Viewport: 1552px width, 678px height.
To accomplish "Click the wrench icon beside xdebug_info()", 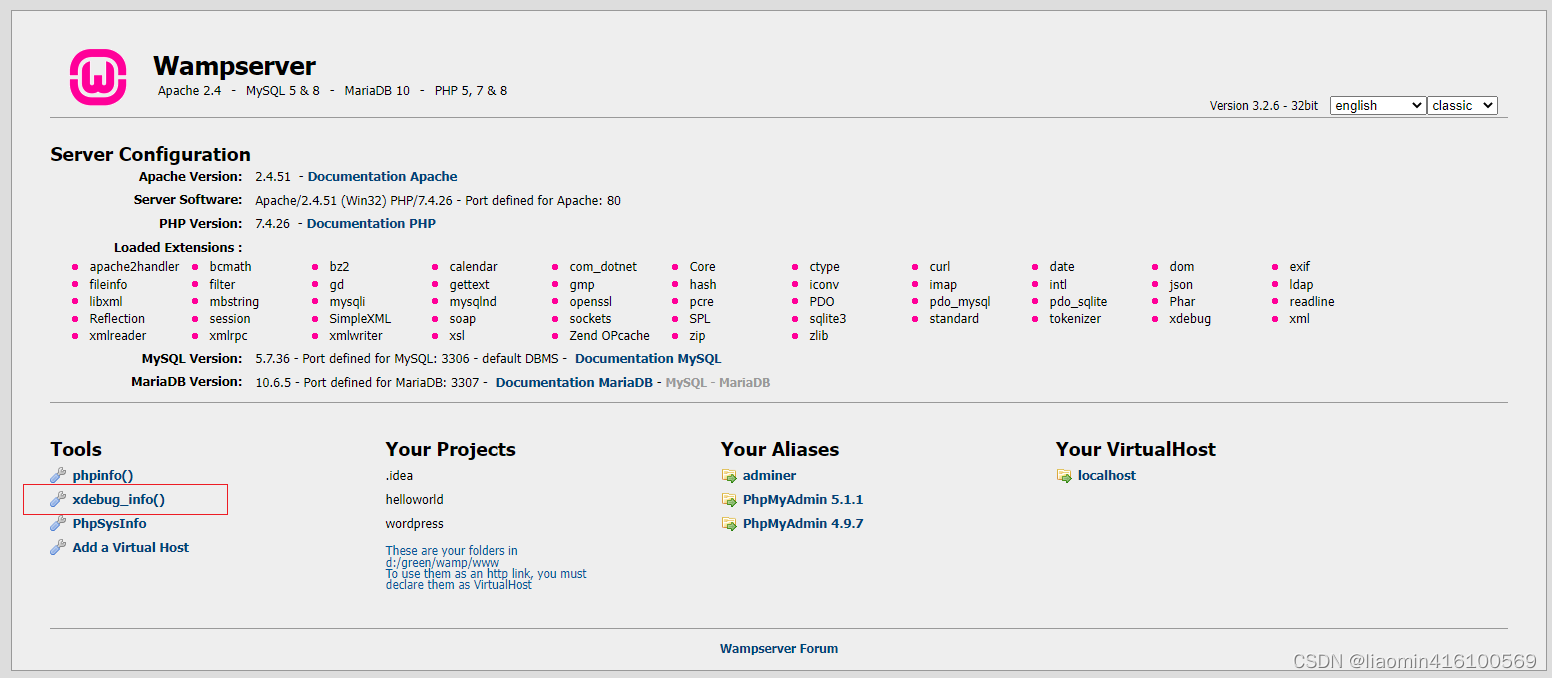I will click(x=58, y=499).
